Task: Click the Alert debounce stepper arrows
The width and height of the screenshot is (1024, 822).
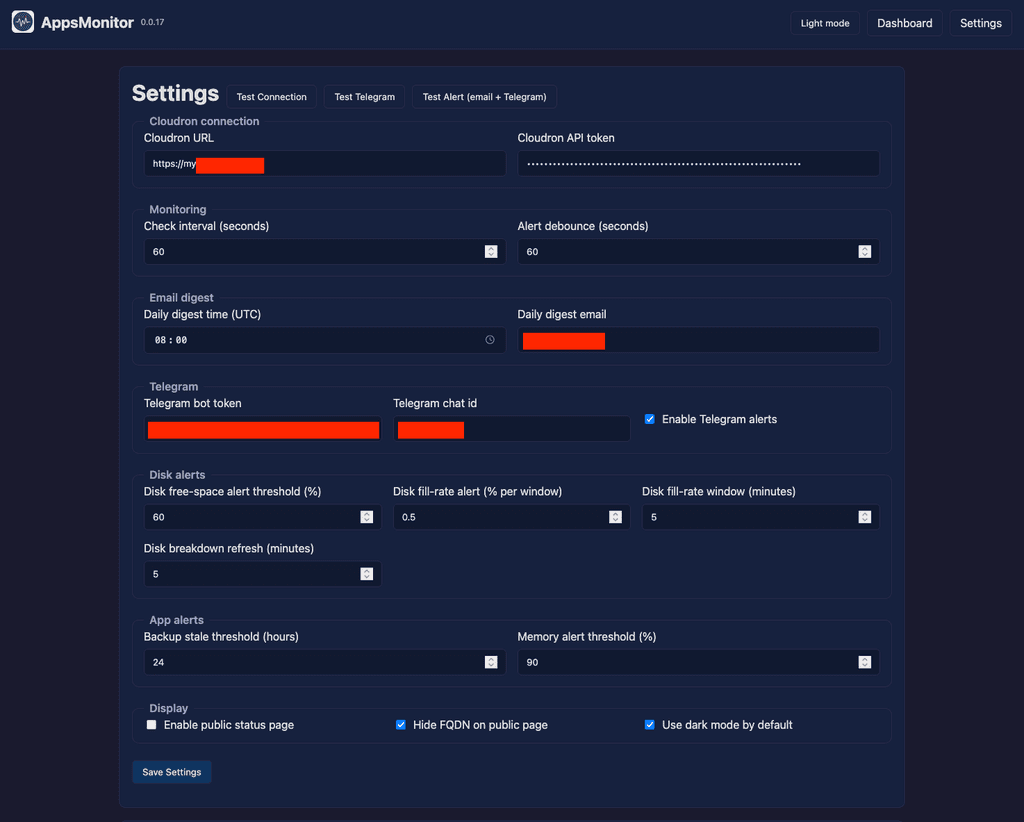Action: click(865, 251)
